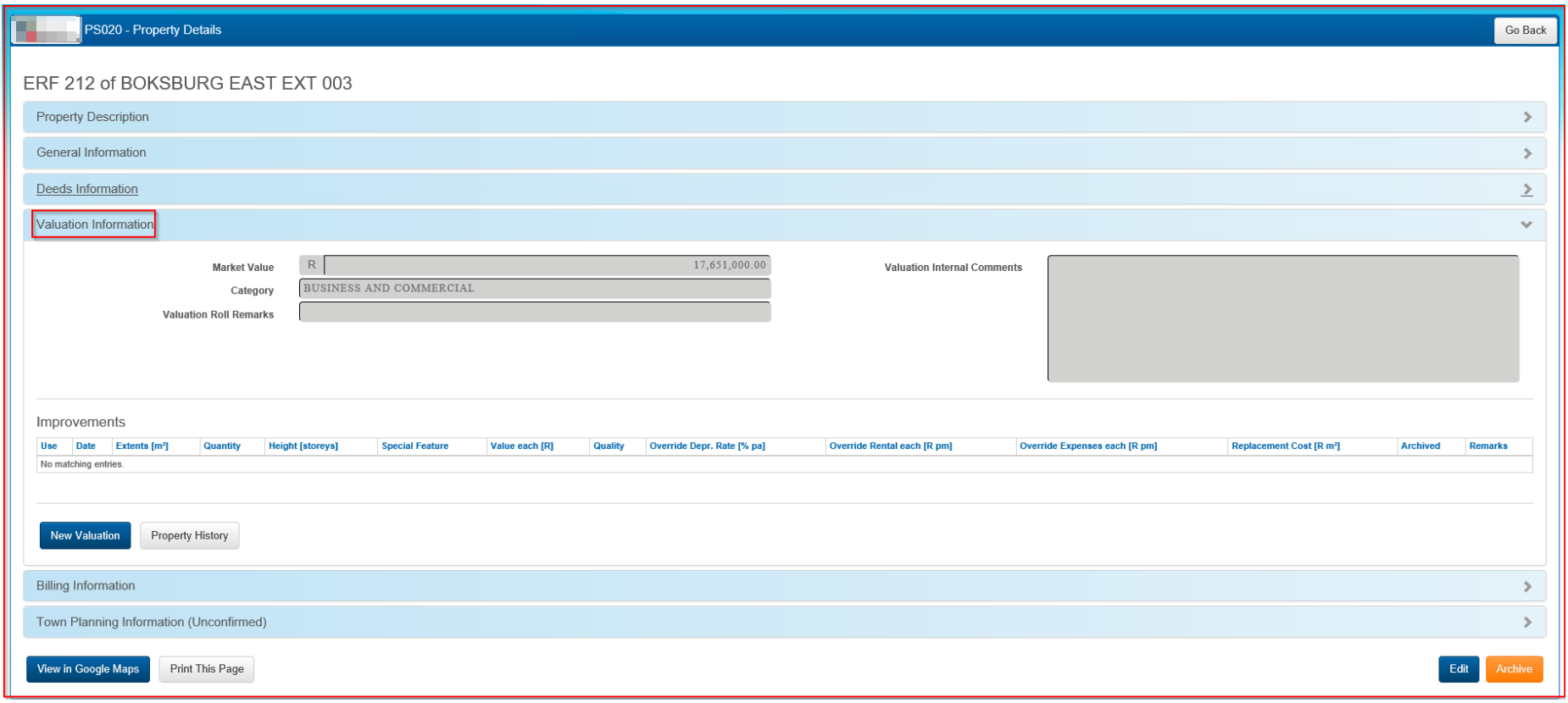Viewport: 1568px width, 703px height.
Task: Click the Deeds Information chevron arrow
Action: click(1526, 190)
